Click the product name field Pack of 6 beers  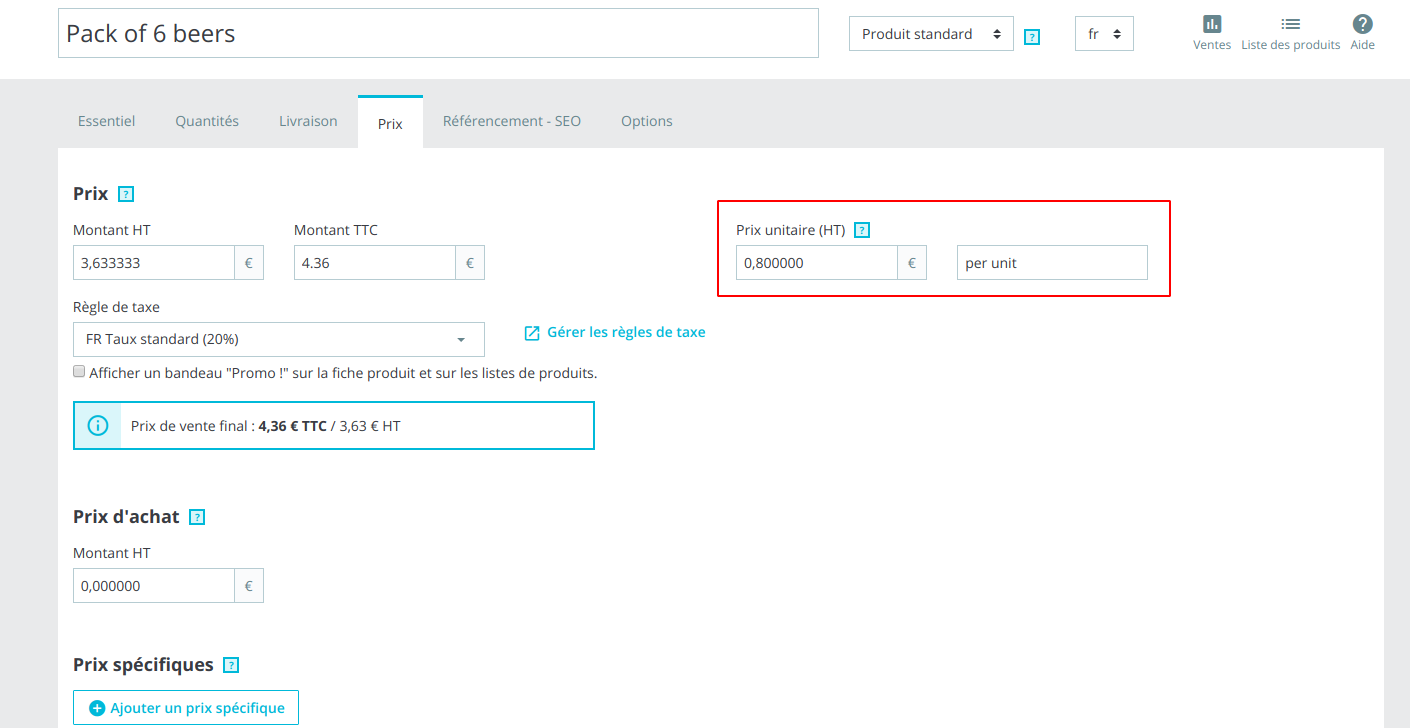(x=438, y=33)
